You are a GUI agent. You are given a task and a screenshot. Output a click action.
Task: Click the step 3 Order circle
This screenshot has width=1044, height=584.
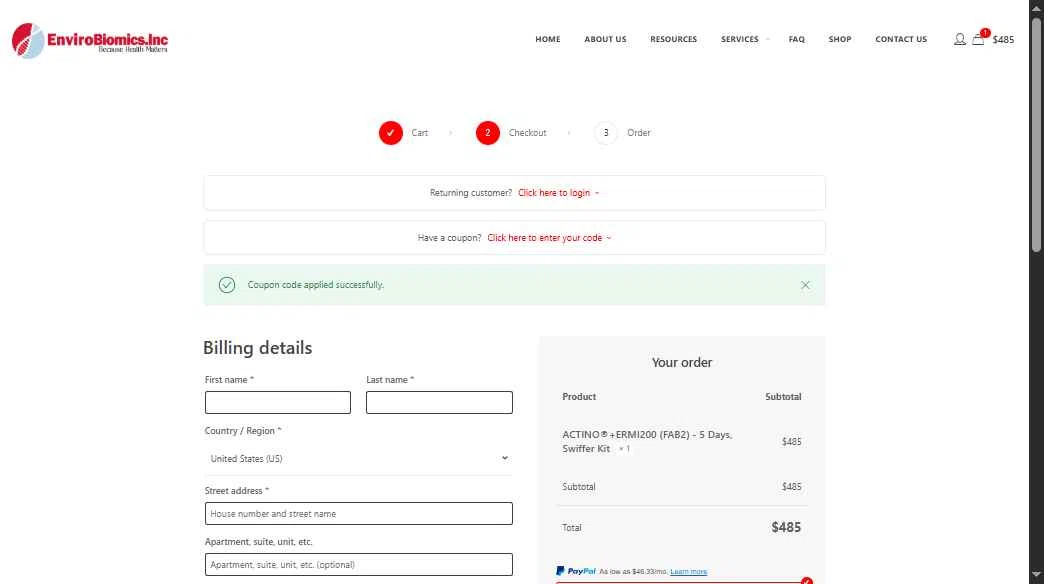point(606,133)
